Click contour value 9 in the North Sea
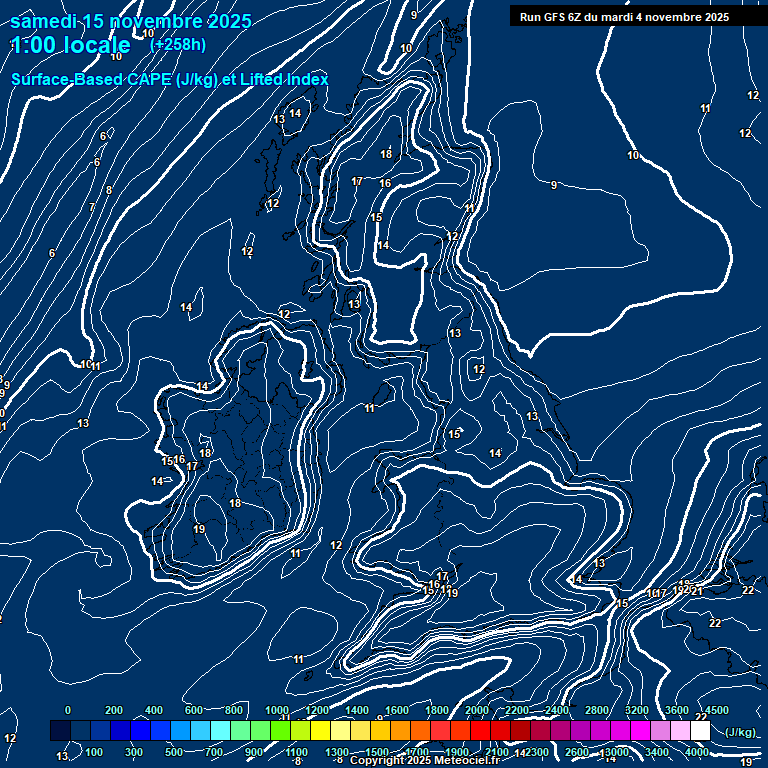 click(553, 185)
